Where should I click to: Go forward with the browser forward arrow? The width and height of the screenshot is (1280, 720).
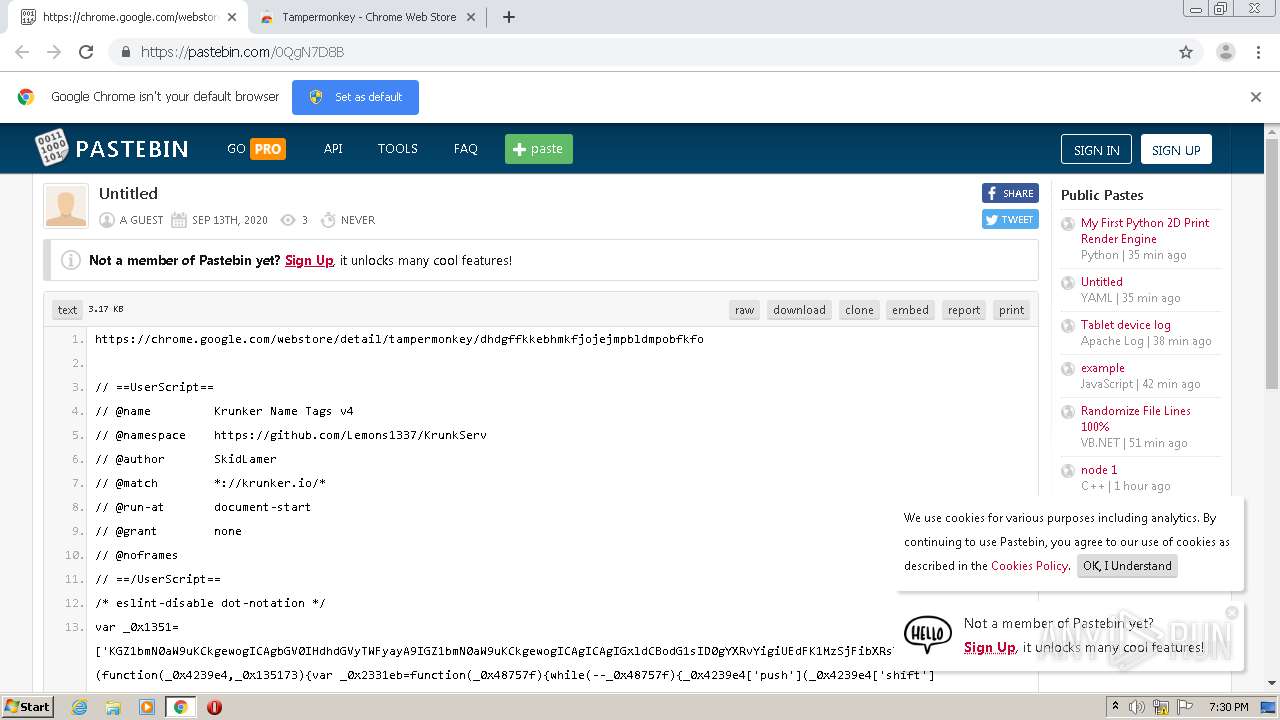click(54, 52)
